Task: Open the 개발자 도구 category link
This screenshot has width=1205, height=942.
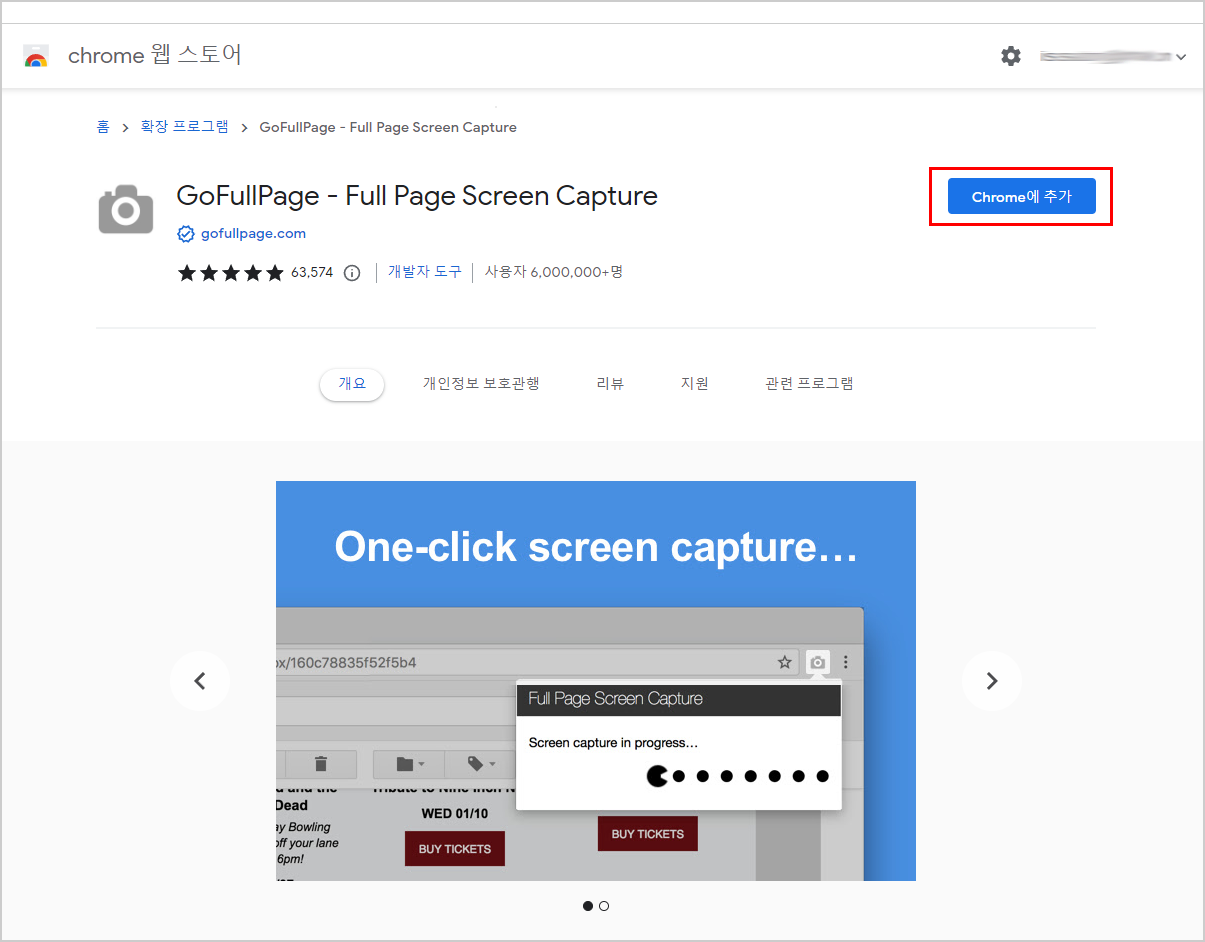Action: pyautogui.click(x=425, y=272)
